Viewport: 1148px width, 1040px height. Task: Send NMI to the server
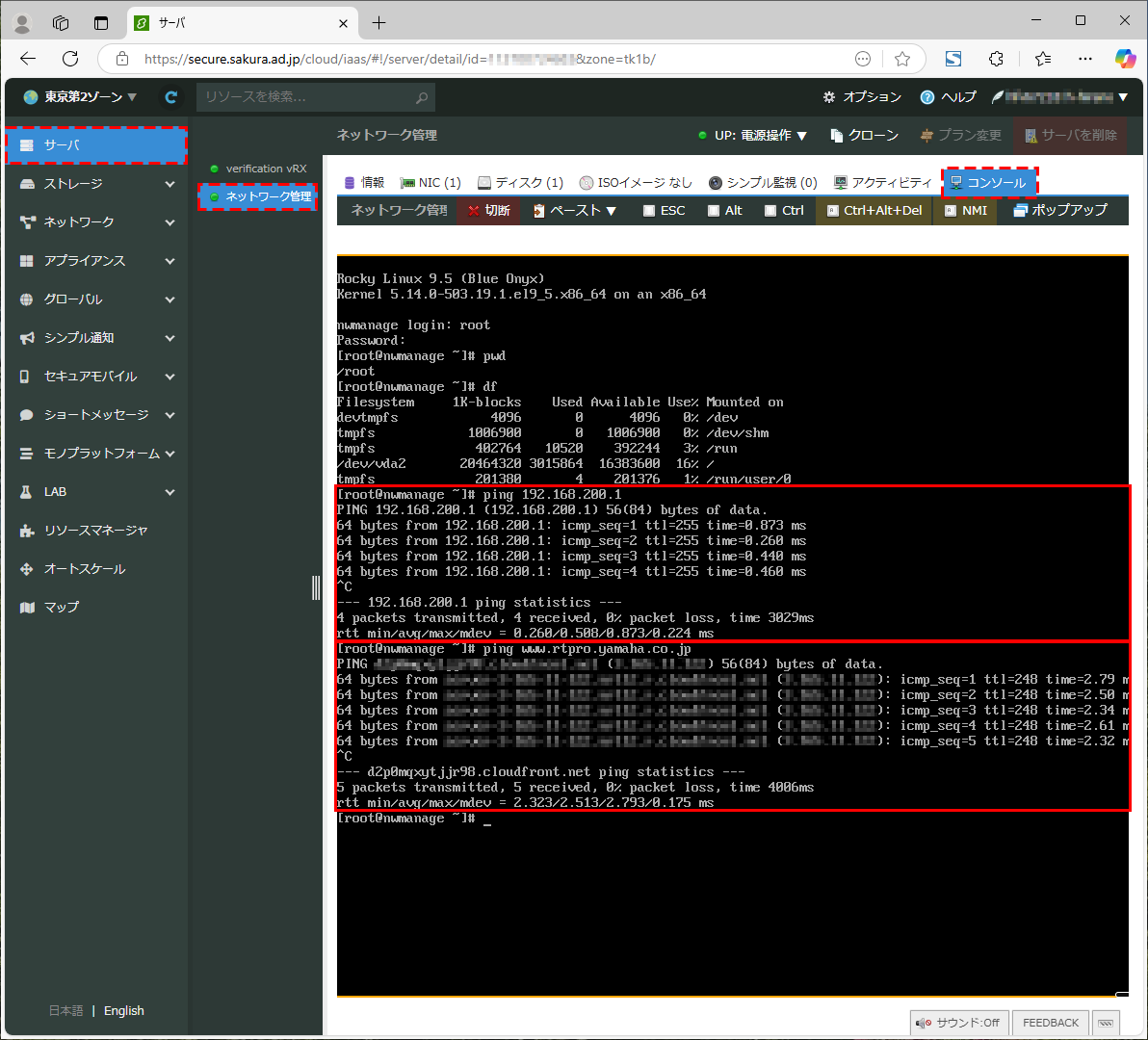pos(966,211)
